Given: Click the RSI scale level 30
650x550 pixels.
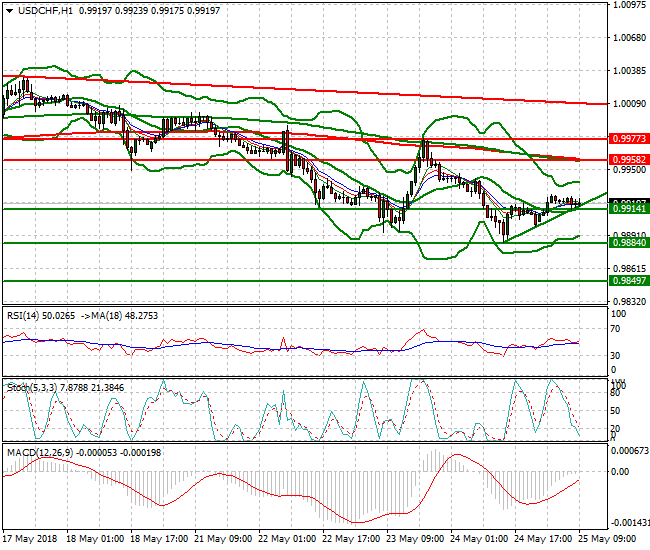Looking at the screenshot, I should [x=616, y=356].
